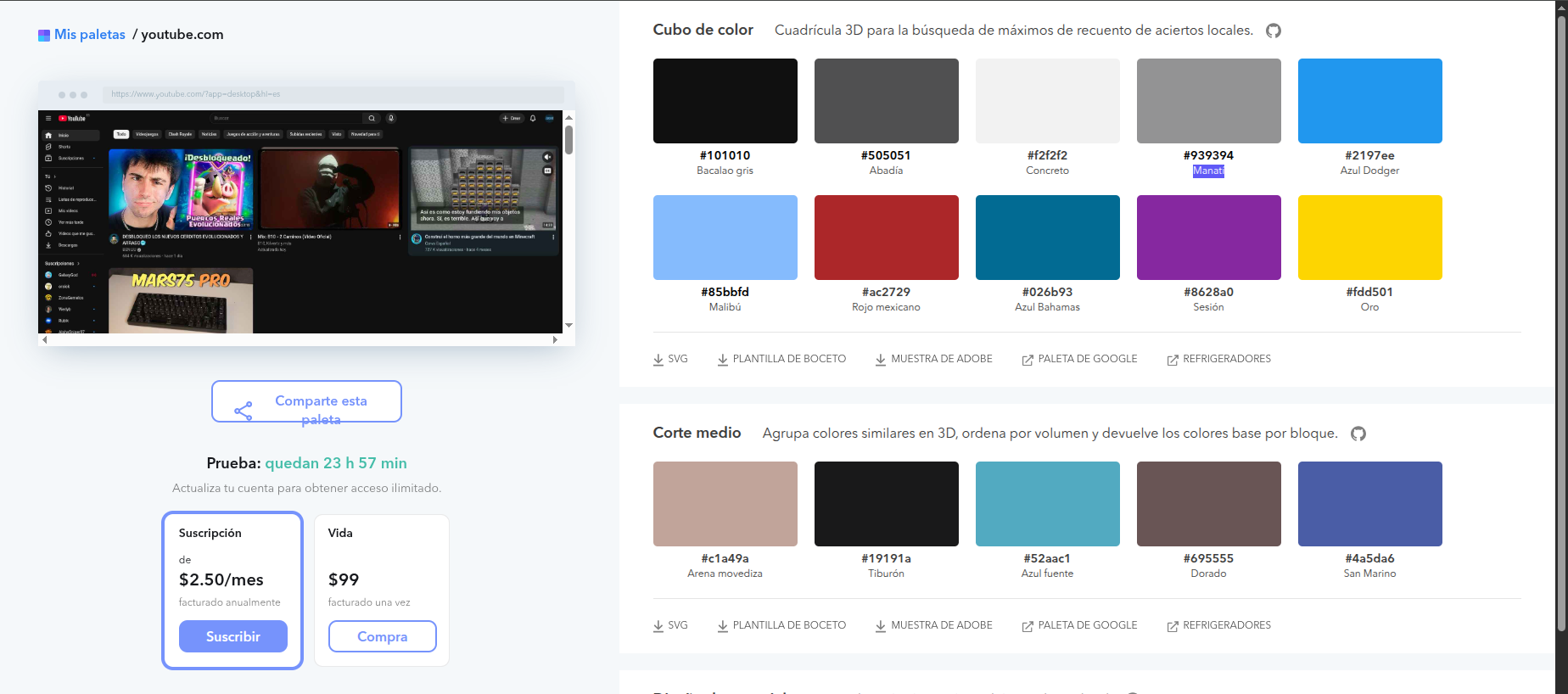Image resolution: width=1568 pixels, height=694 pixels.
Task: Click Mis paletas logo icon
Action: click(44, 36)
